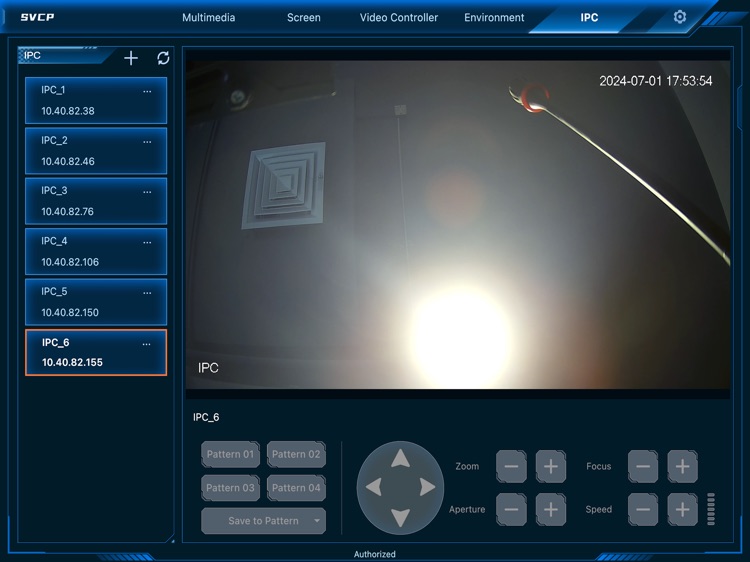Recall Pattern 02 preset
Screen dimensions: 750x562
click(296, 454)
